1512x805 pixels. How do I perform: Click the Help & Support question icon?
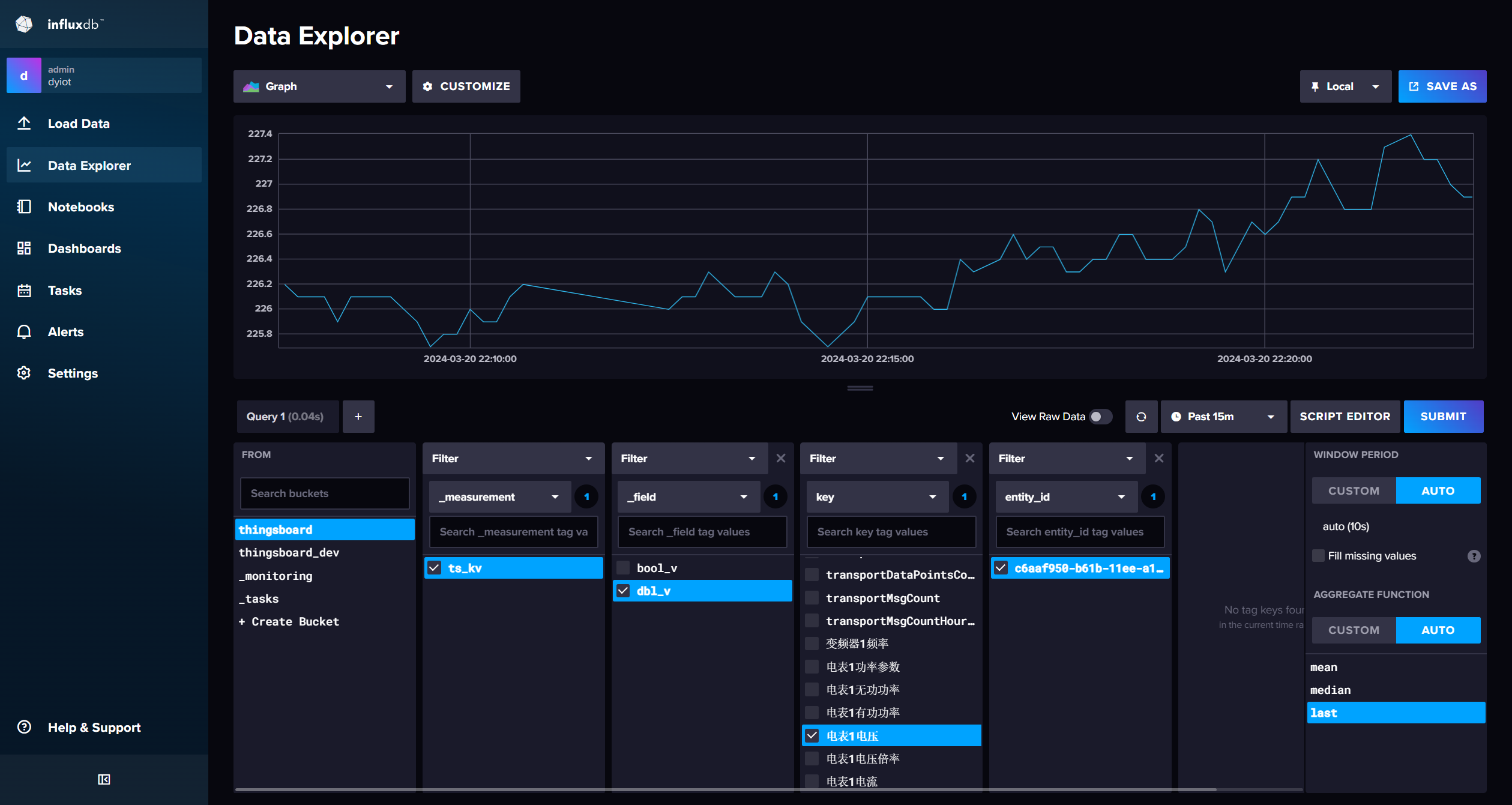pyautogui.click(x=24, y=727)
